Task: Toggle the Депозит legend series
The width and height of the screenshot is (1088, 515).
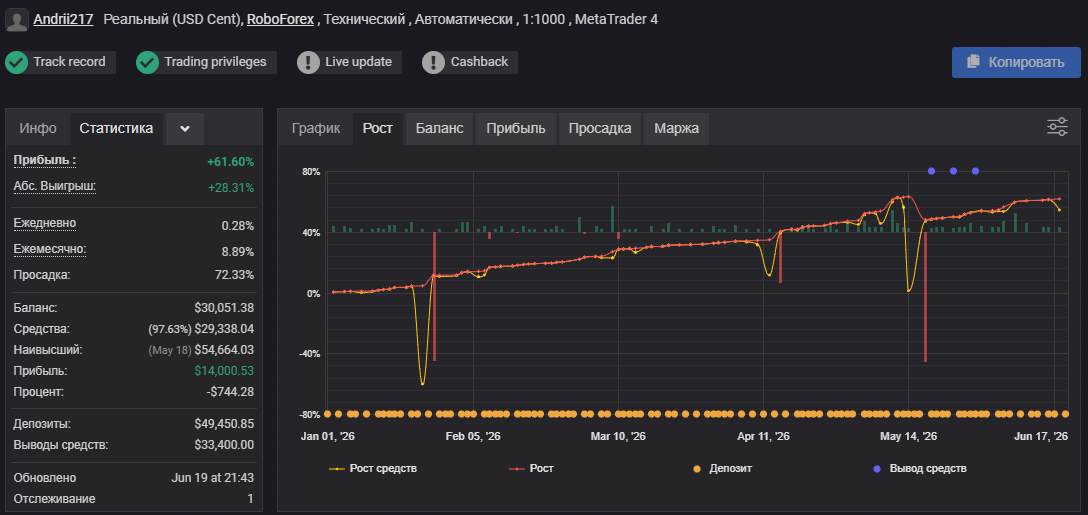Action: click(723, 468)
